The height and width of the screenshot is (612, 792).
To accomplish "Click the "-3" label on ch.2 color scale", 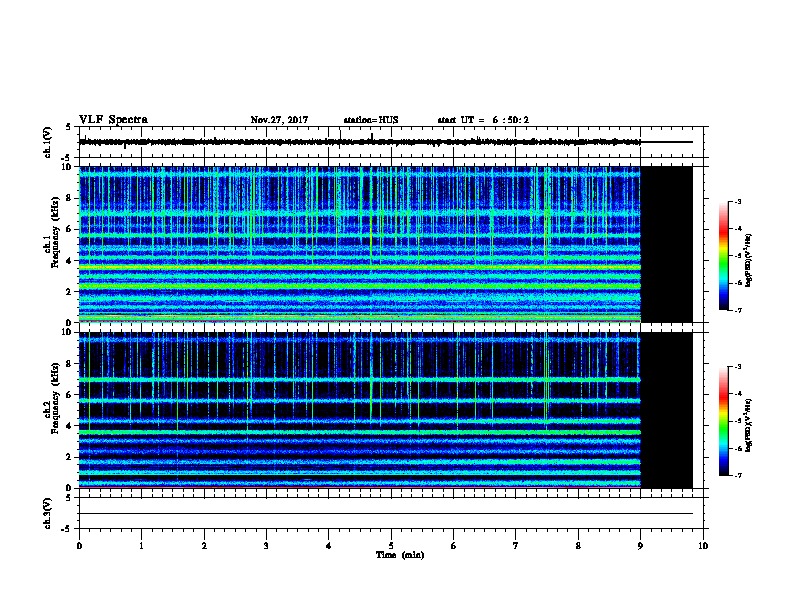I will click(x=737, y=367).
